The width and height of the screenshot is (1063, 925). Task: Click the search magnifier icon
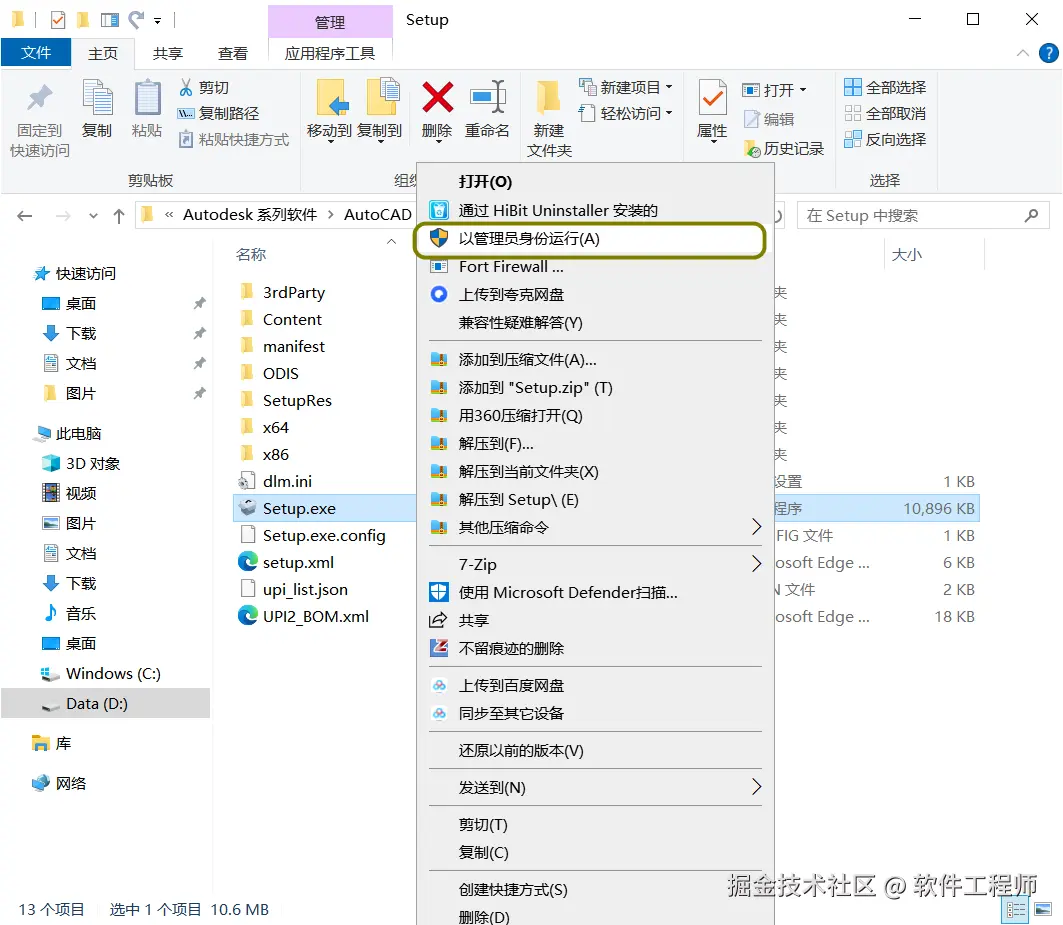(x=1031, y=216)
